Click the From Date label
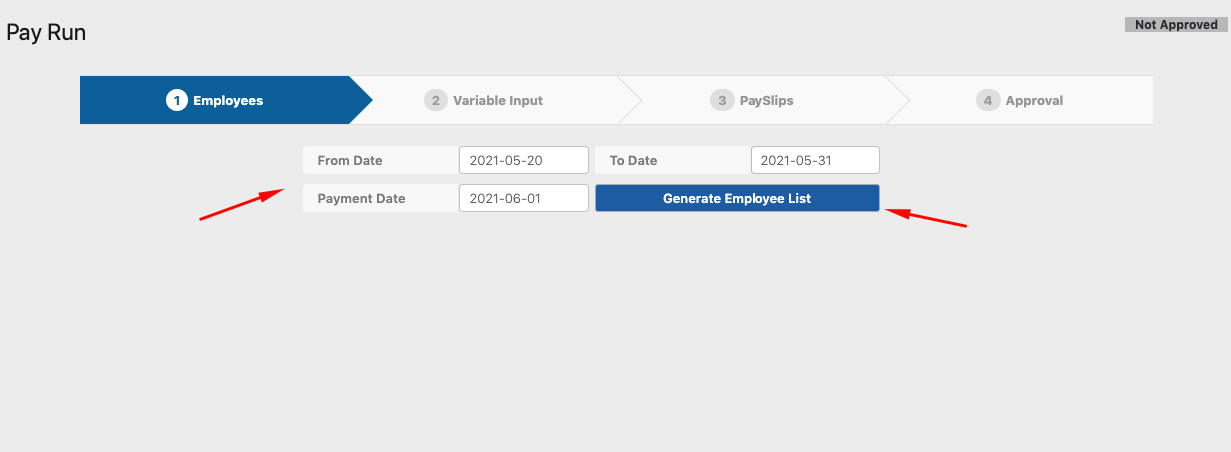The width and height of the screenshot is (1231, 452). coord(350,160)
